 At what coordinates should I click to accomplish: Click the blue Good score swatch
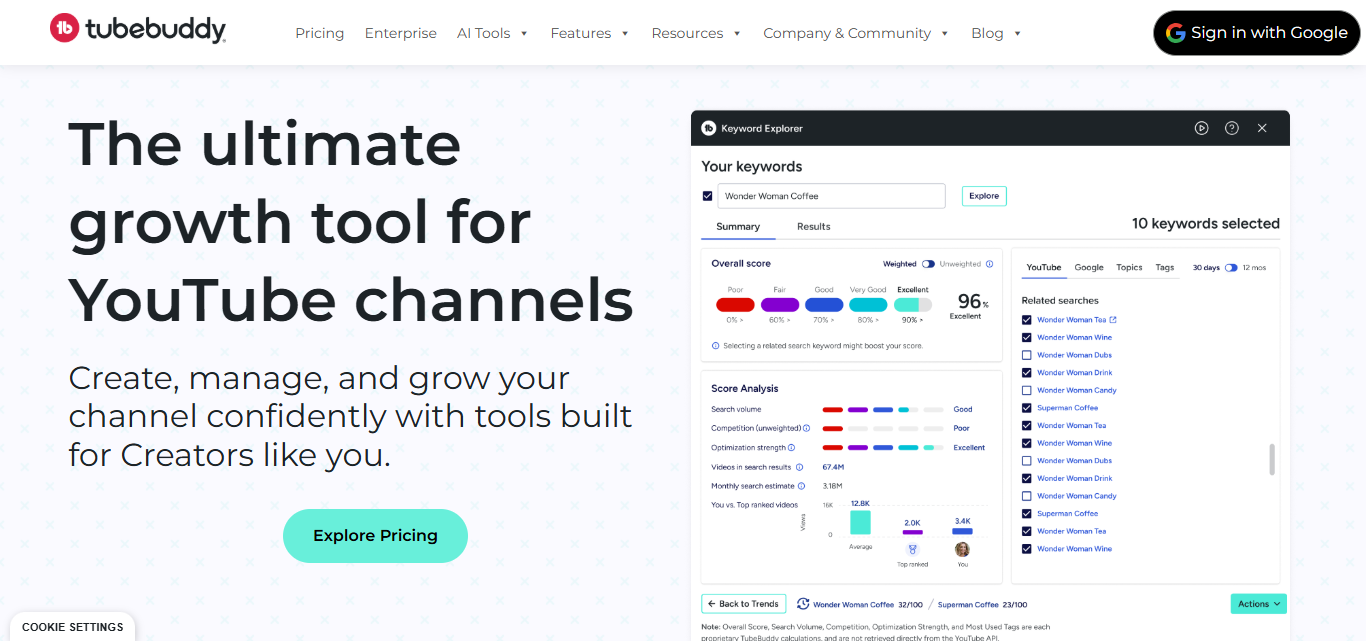(x=824, y=305)
